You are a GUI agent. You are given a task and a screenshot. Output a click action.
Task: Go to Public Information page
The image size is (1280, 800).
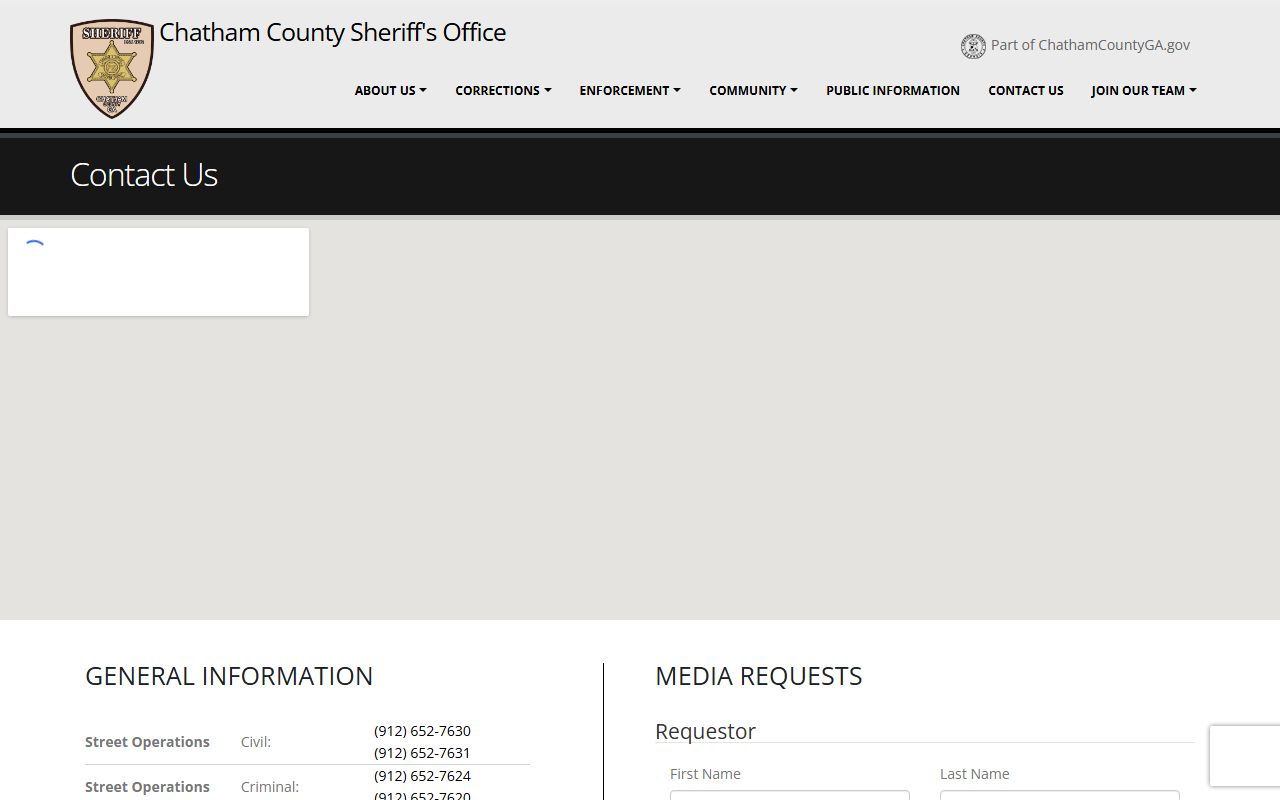[x=893, y=90]
